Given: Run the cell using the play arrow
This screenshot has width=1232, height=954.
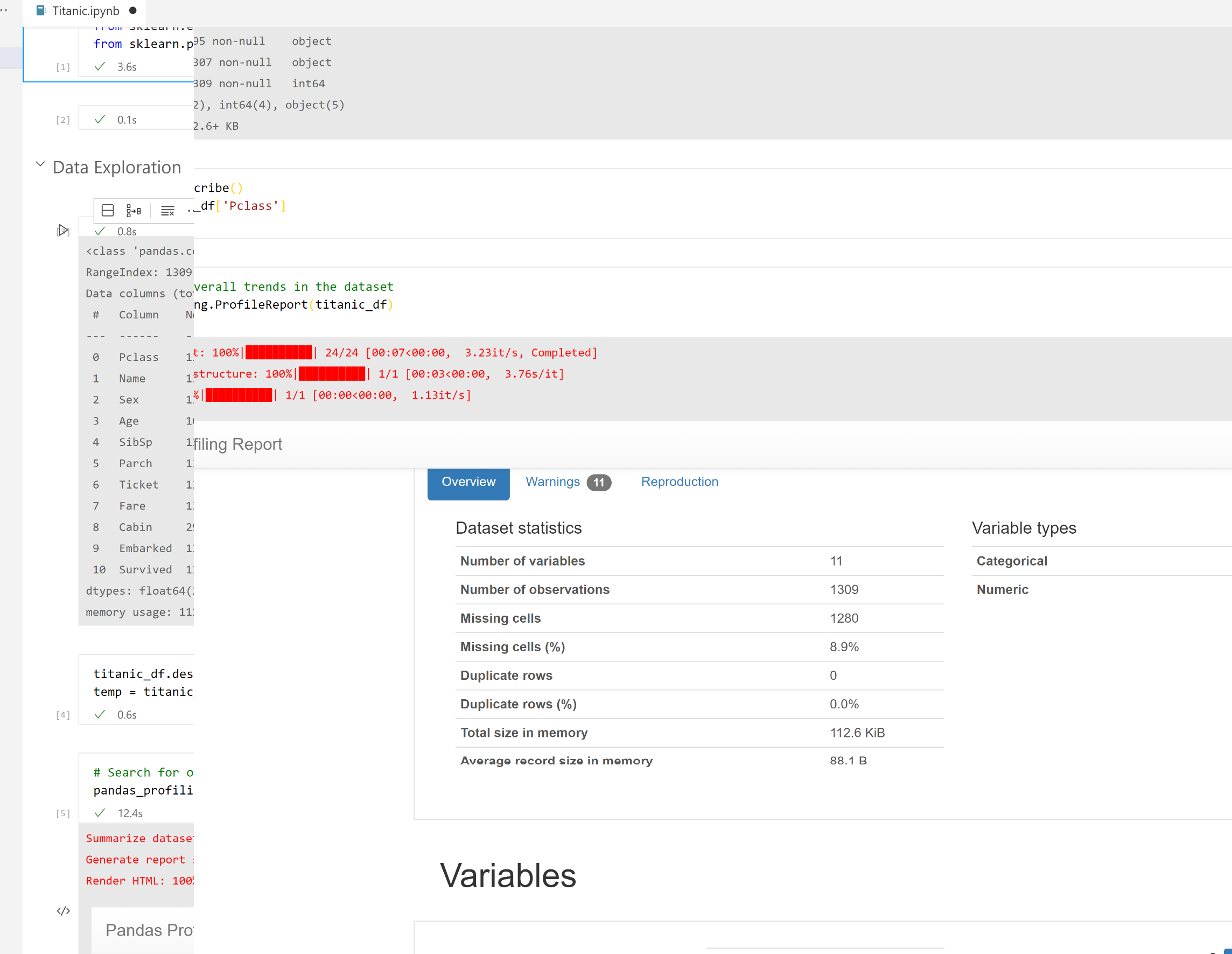Looking at the screenshot, I should pos(62,231).
